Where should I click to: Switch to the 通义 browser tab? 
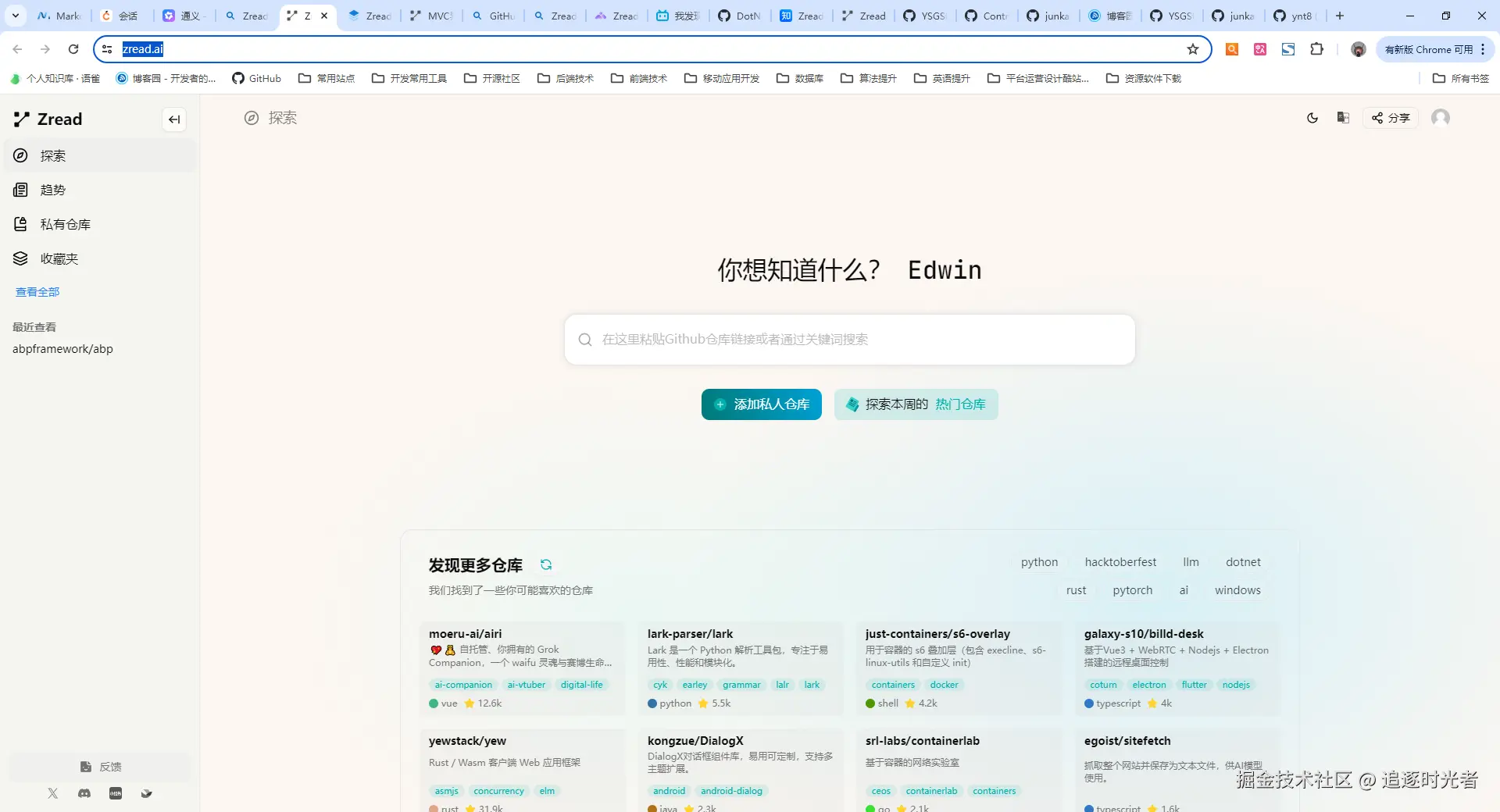pos(184,16)
